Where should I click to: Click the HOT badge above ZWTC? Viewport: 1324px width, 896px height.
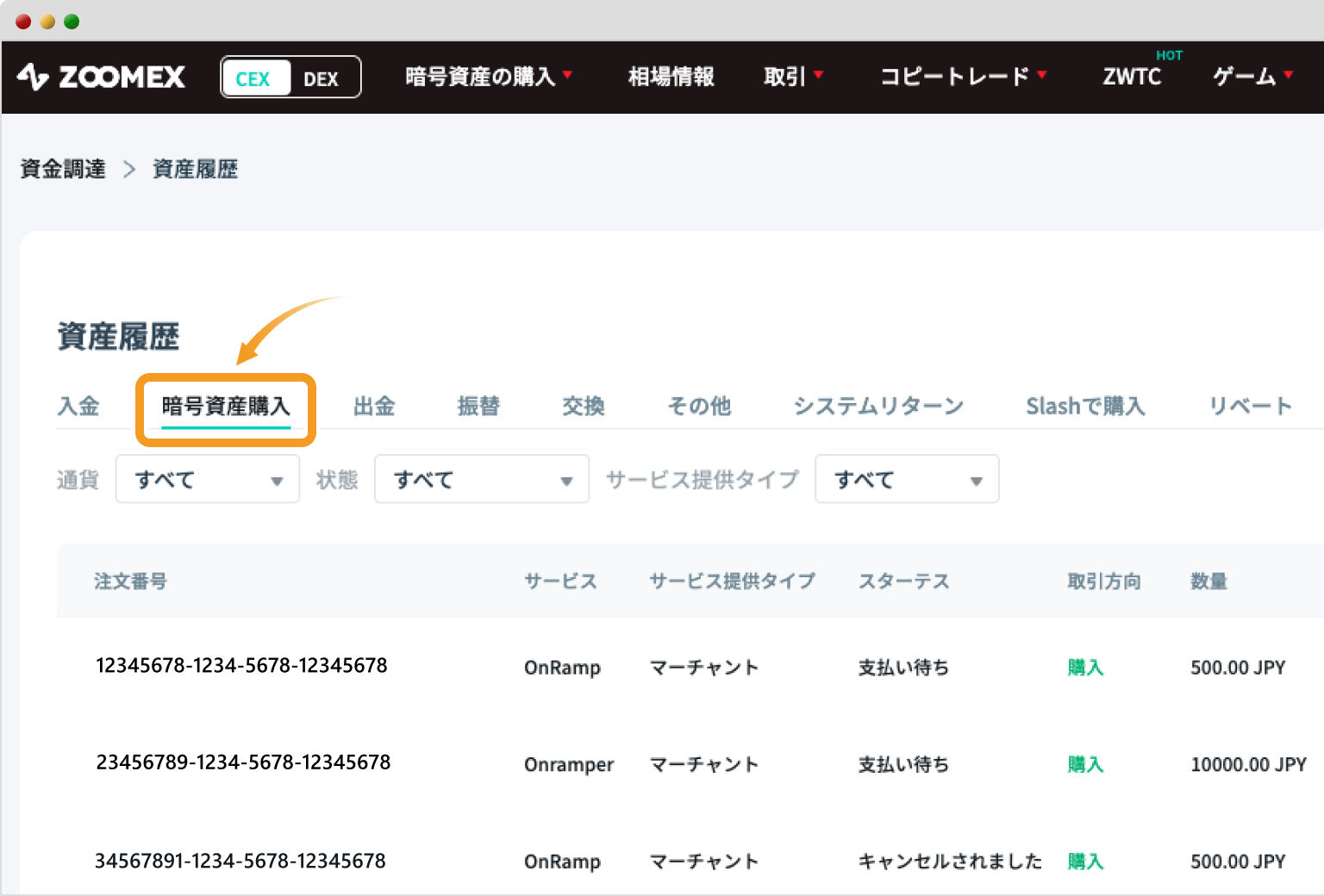coord(1169,55)
